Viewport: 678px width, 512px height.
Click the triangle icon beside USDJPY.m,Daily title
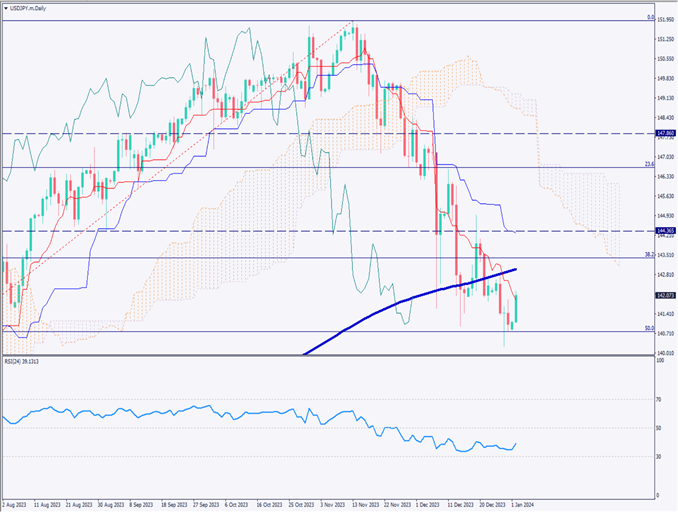[7, 6]
